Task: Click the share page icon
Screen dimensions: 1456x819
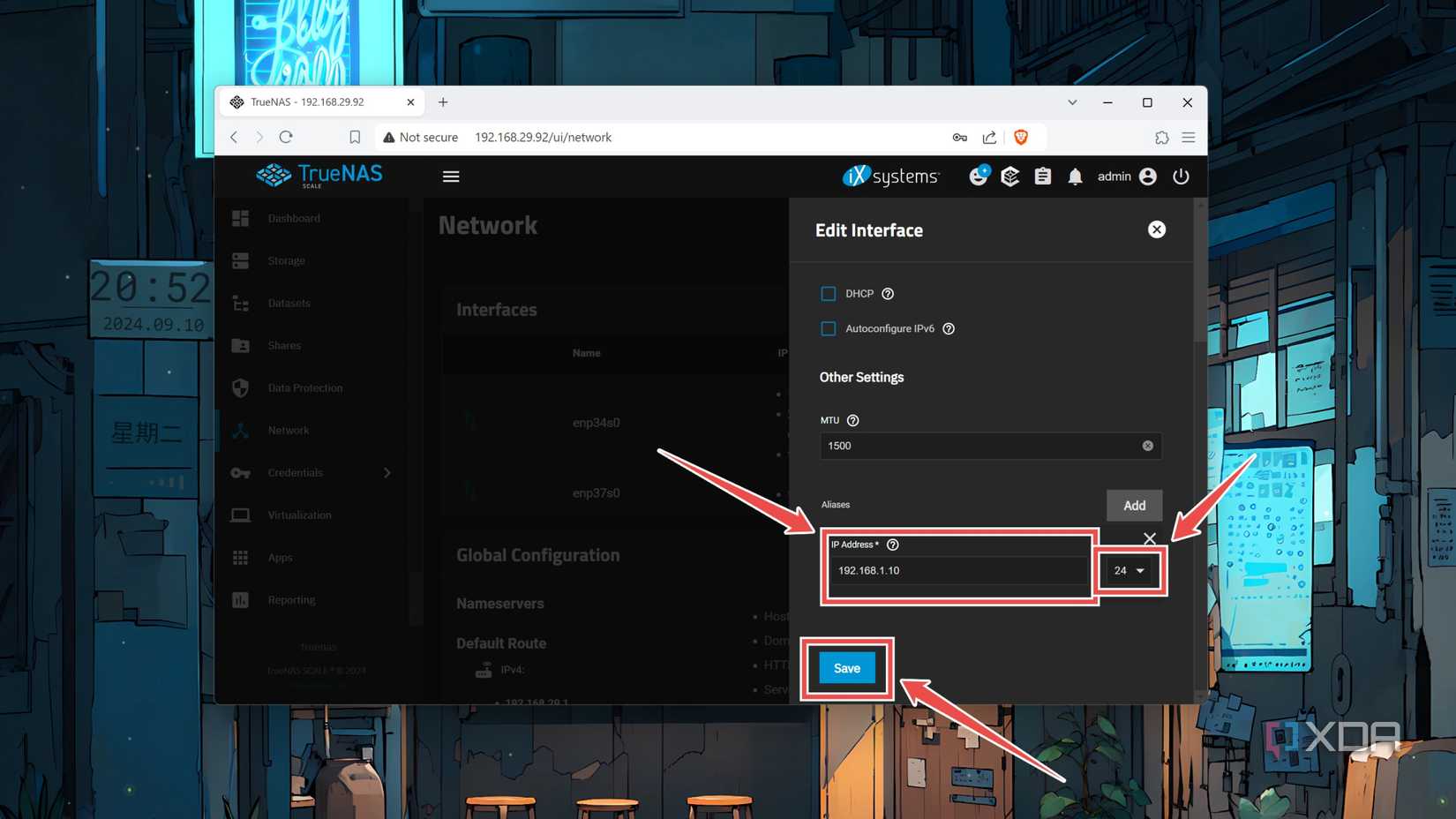Action: point(989,137)
